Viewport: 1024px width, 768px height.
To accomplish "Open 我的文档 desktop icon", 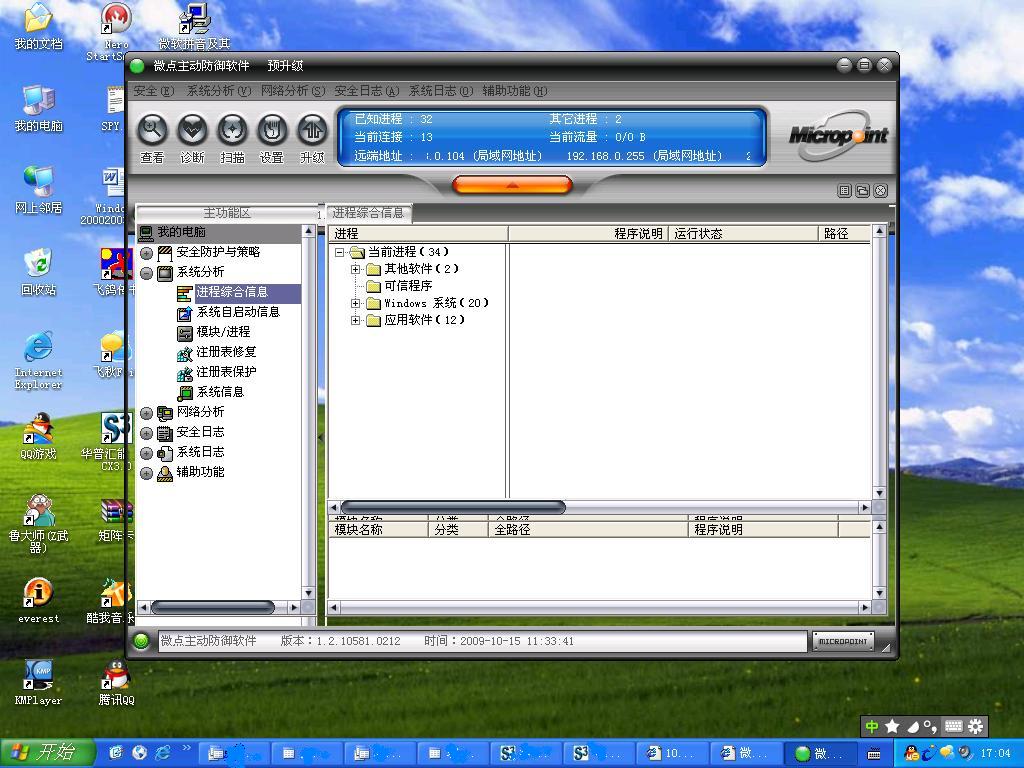I will point(39,27).
